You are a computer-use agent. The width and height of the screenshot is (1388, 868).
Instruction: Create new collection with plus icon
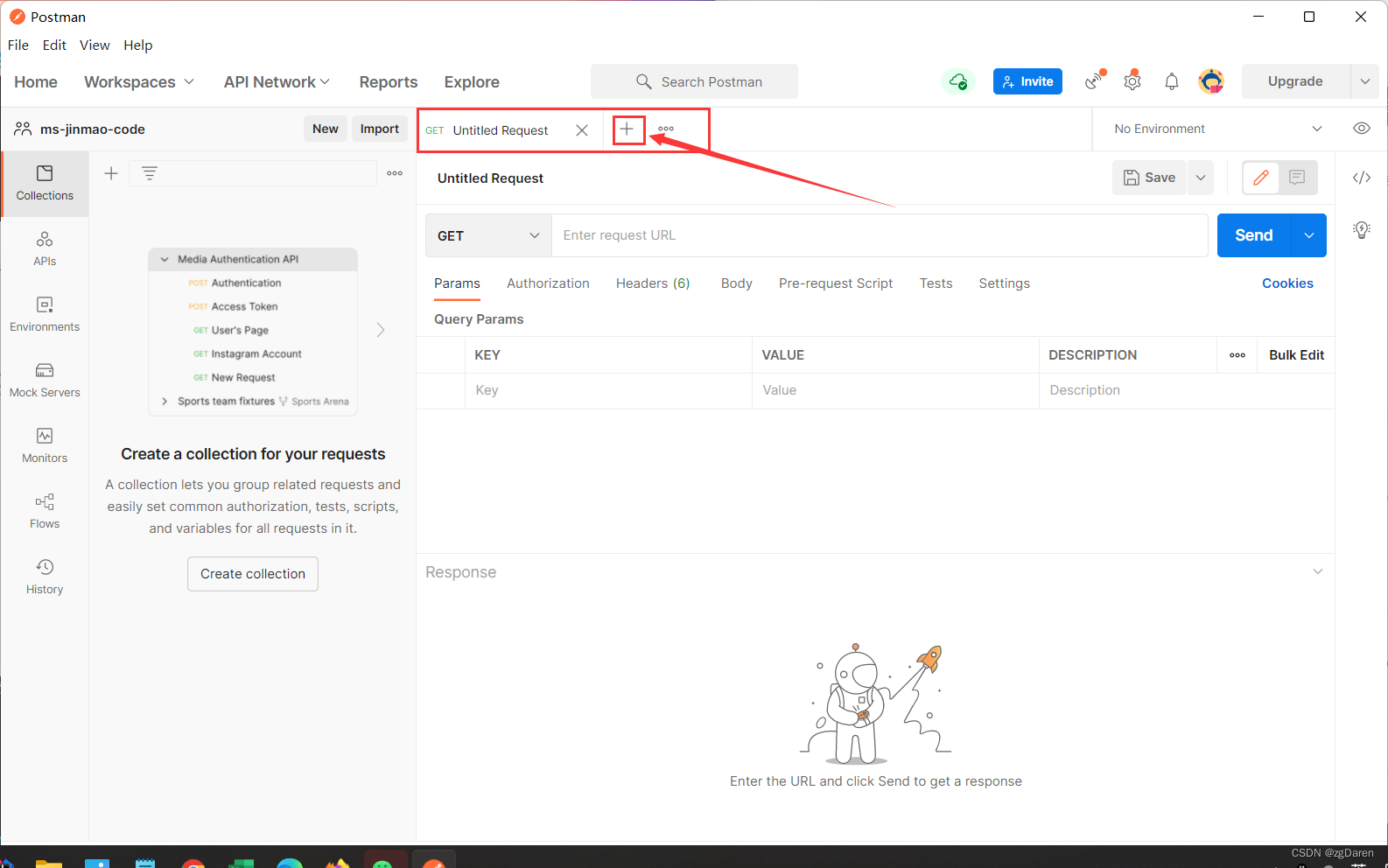pos(111,173)
